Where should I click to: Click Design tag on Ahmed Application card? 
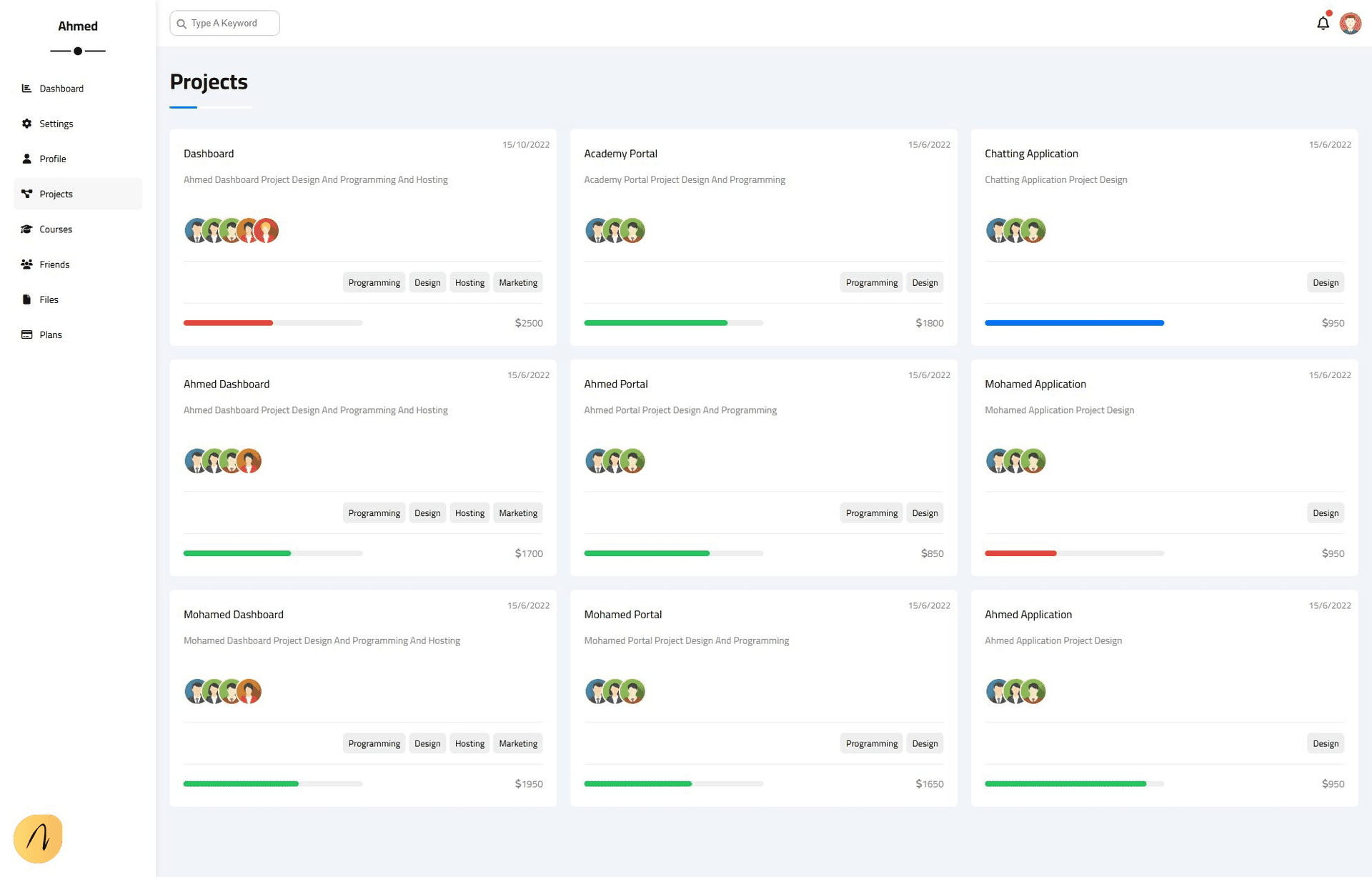tap(1326, 743)
